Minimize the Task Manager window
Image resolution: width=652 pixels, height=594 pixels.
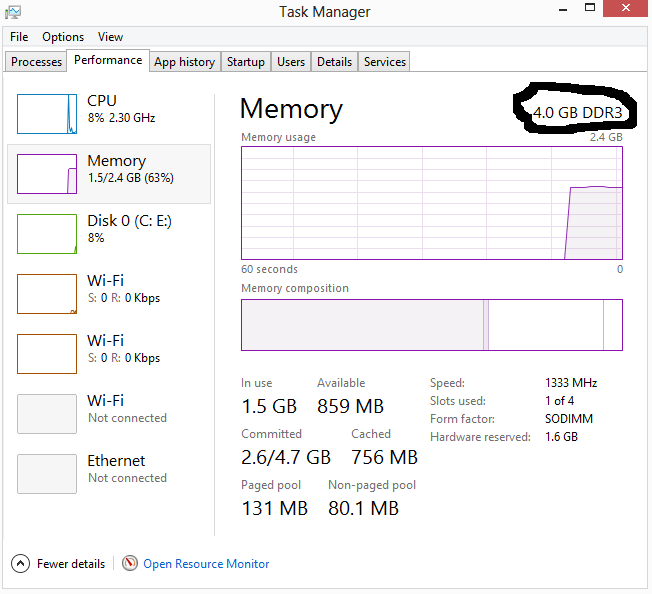563,9
